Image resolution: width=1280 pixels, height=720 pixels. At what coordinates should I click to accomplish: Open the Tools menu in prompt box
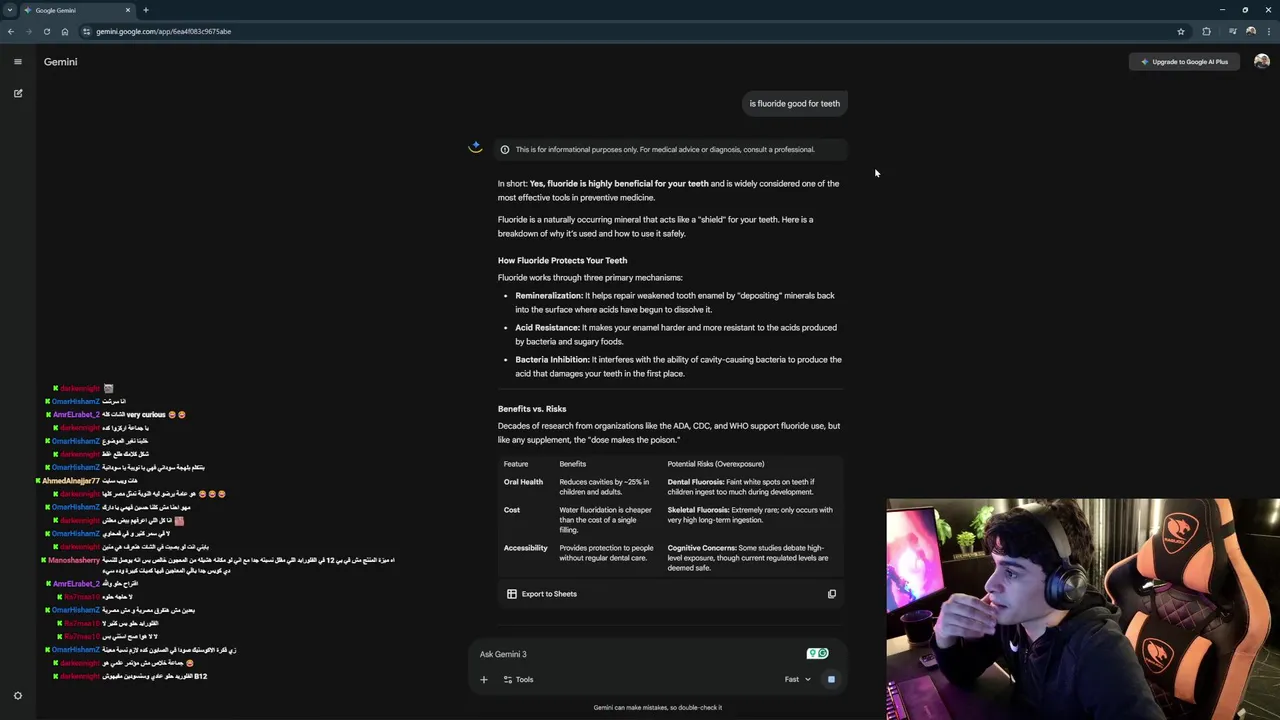point(518,680)
